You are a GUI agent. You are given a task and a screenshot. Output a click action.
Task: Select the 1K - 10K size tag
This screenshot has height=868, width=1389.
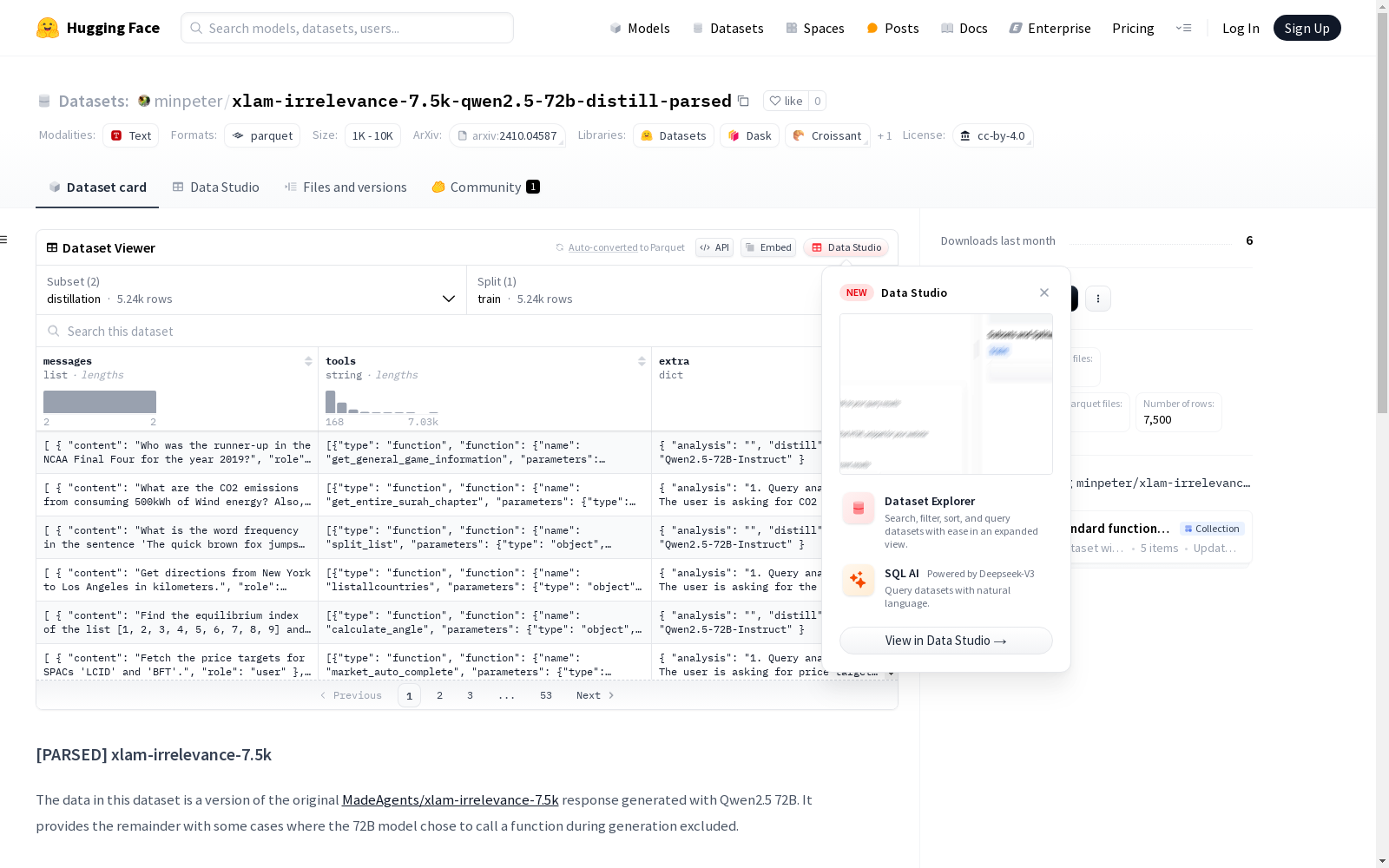click(x=372, y=135)
